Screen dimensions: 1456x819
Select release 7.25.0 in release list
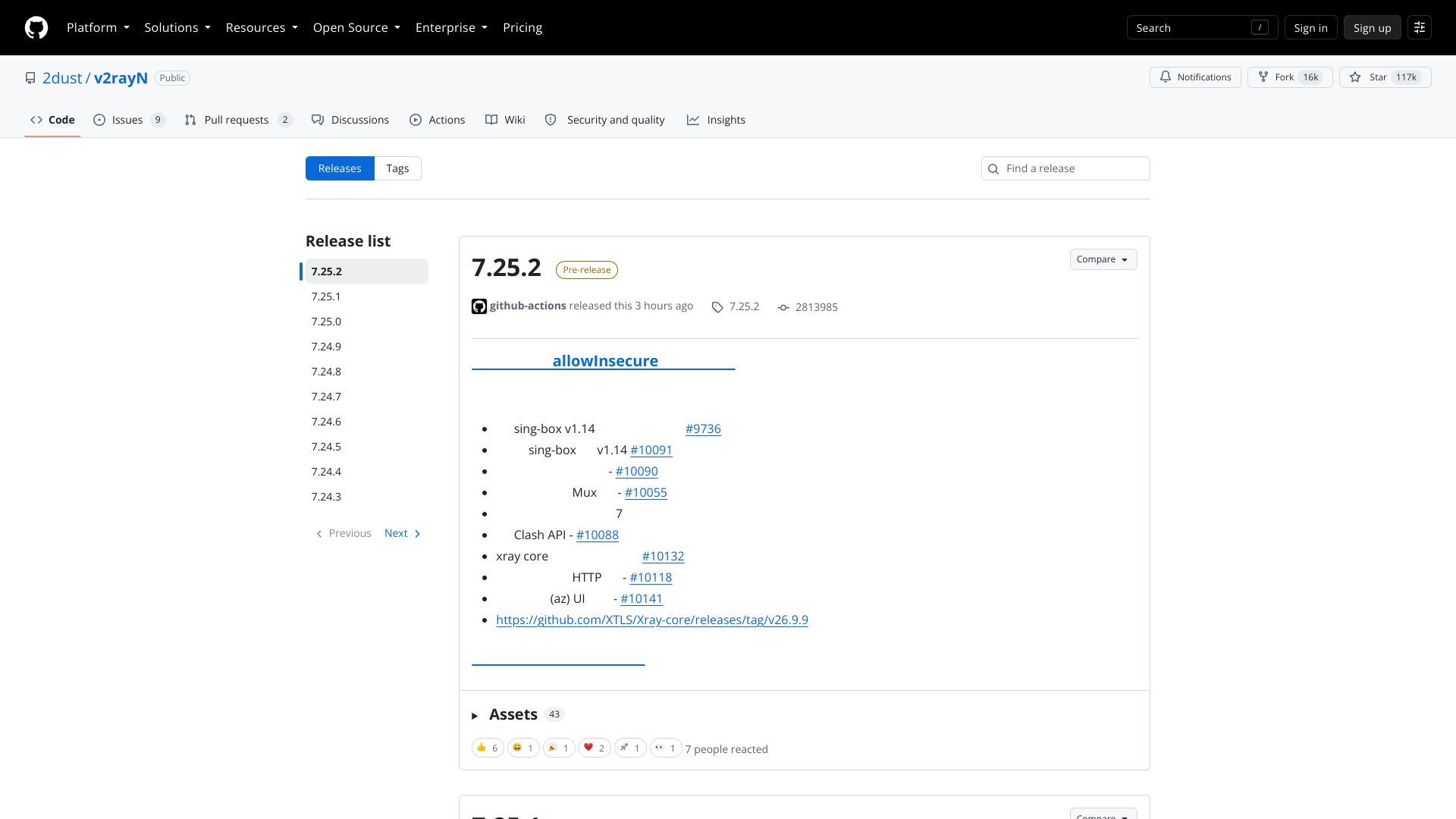point(367,322)
